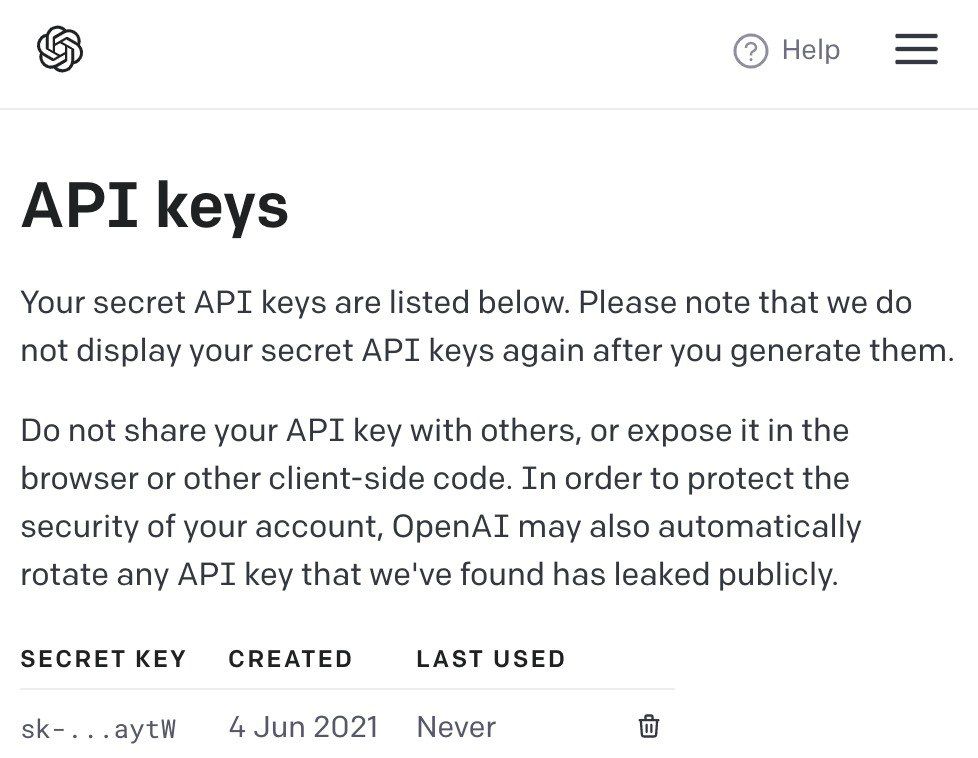The image size is (978, 758).
Task: Click the line starting "Do not share your"
Action: pos(435,431)
